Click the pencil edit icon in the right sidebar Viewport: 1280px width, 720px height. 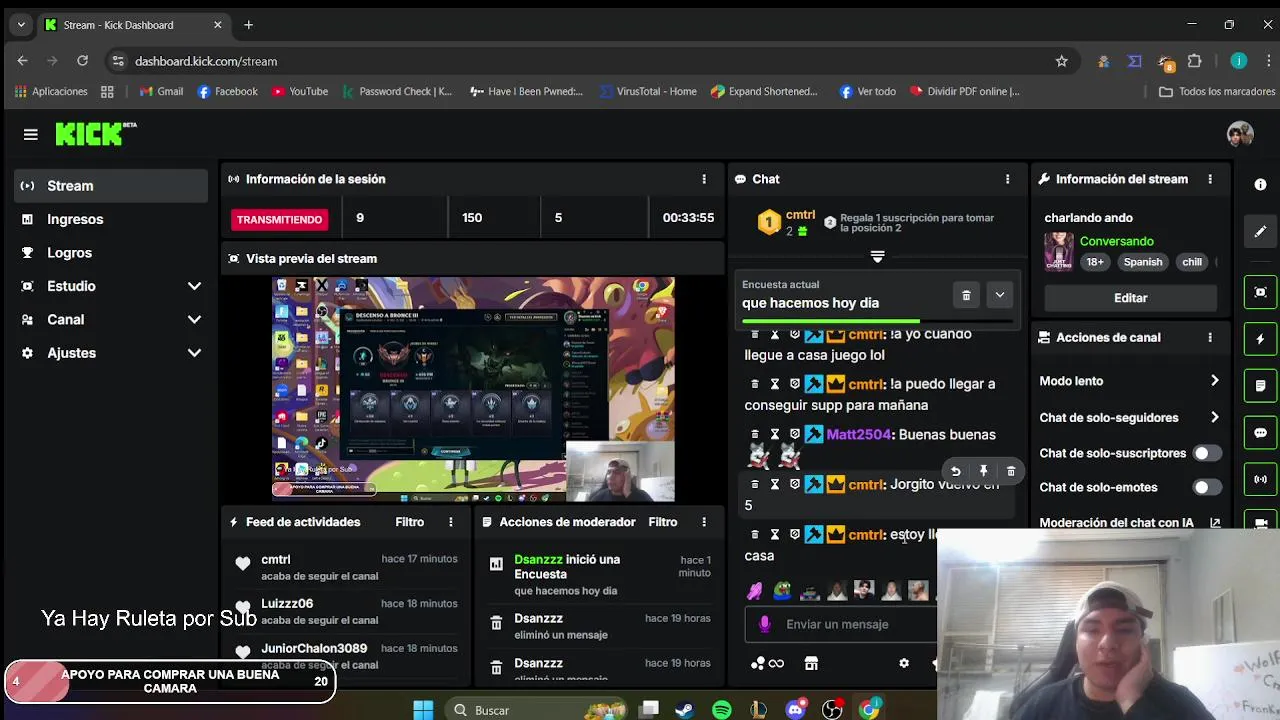coord(1260,231)
